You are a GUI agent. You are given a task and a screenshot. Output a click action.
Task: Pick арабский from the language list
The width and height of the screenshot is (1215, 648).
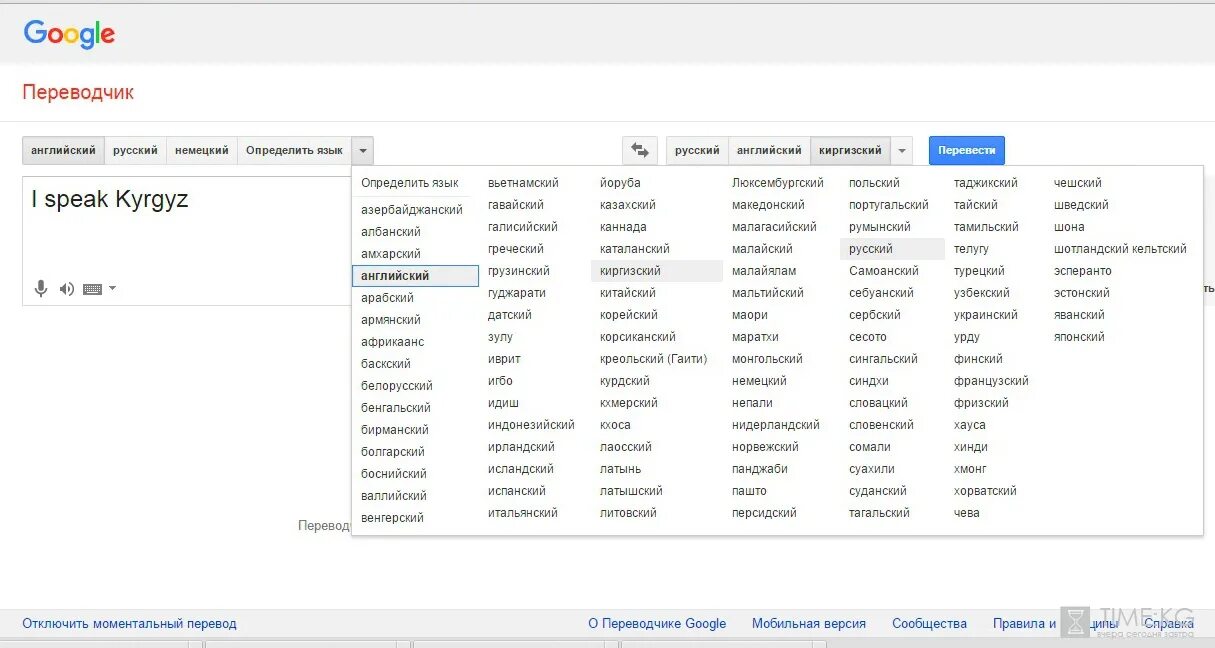(x=387, y=298)
